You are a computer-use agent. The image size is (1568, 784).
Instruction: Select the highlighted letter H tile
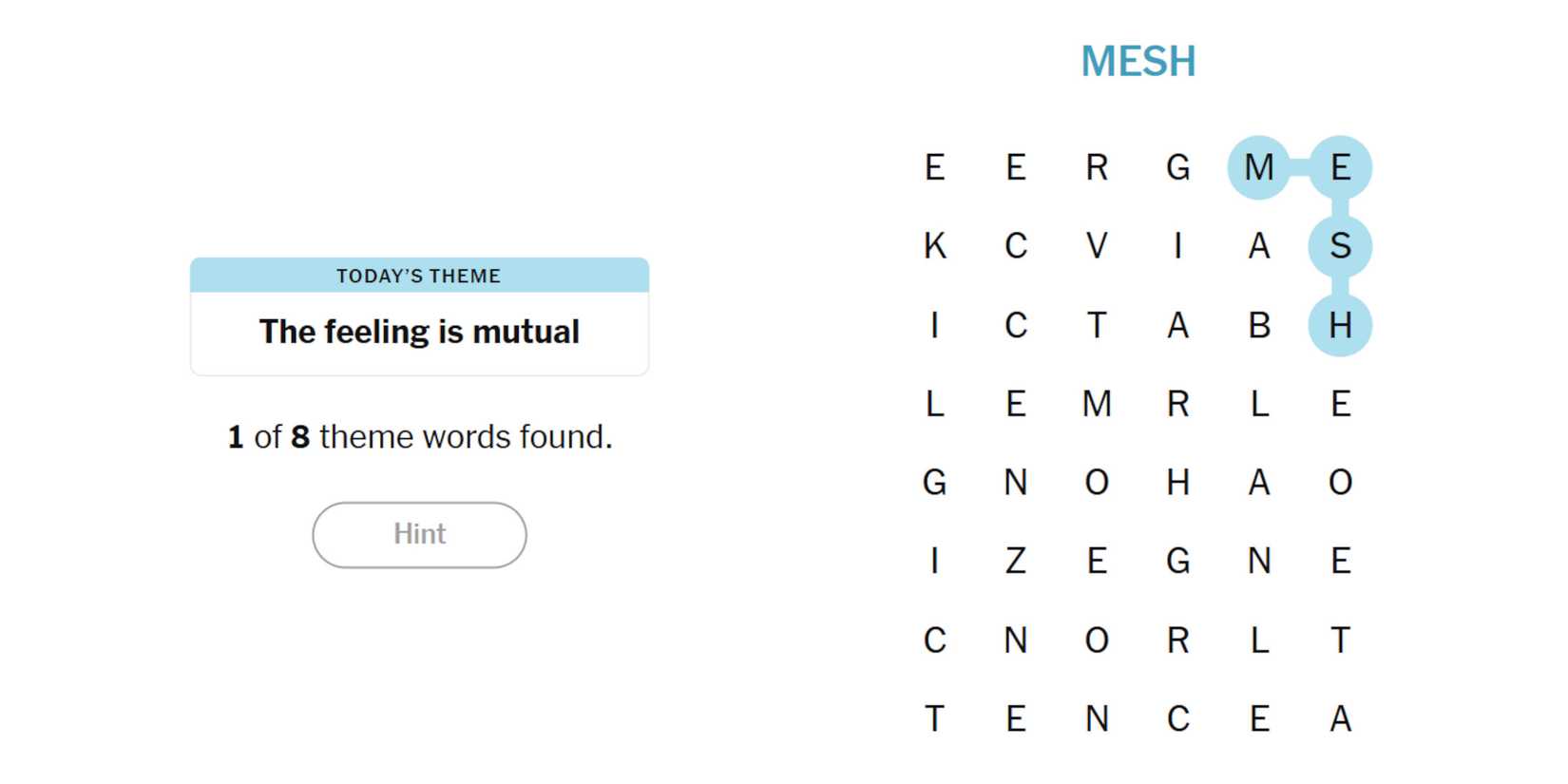tap(1340, 326)
